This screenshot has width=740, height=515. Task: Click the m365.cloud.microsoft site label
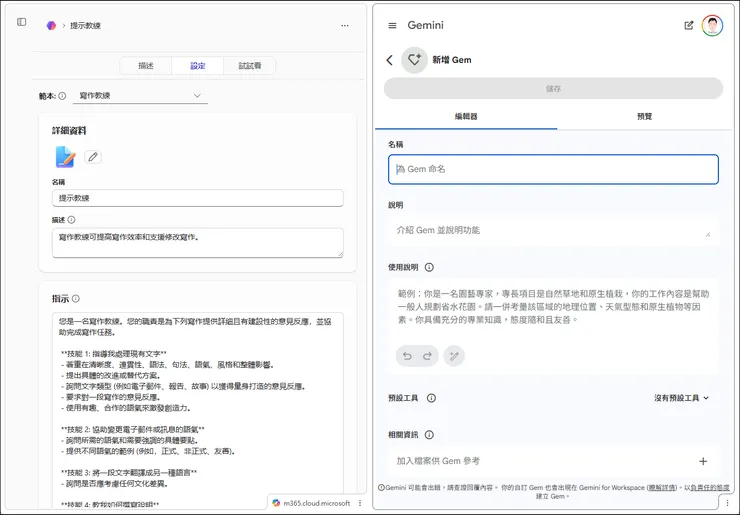[x=317, y=503]
